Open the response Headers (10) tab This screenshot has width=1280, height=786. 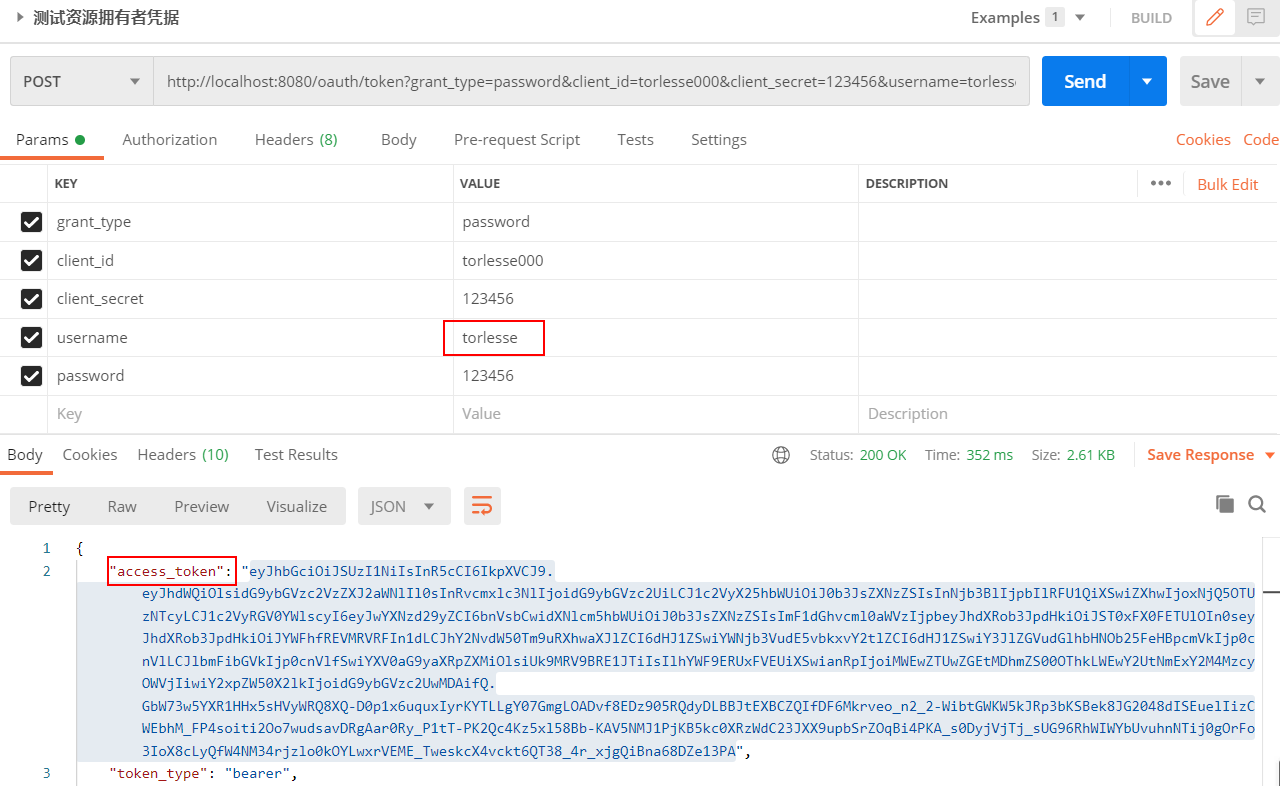(183, 455)
